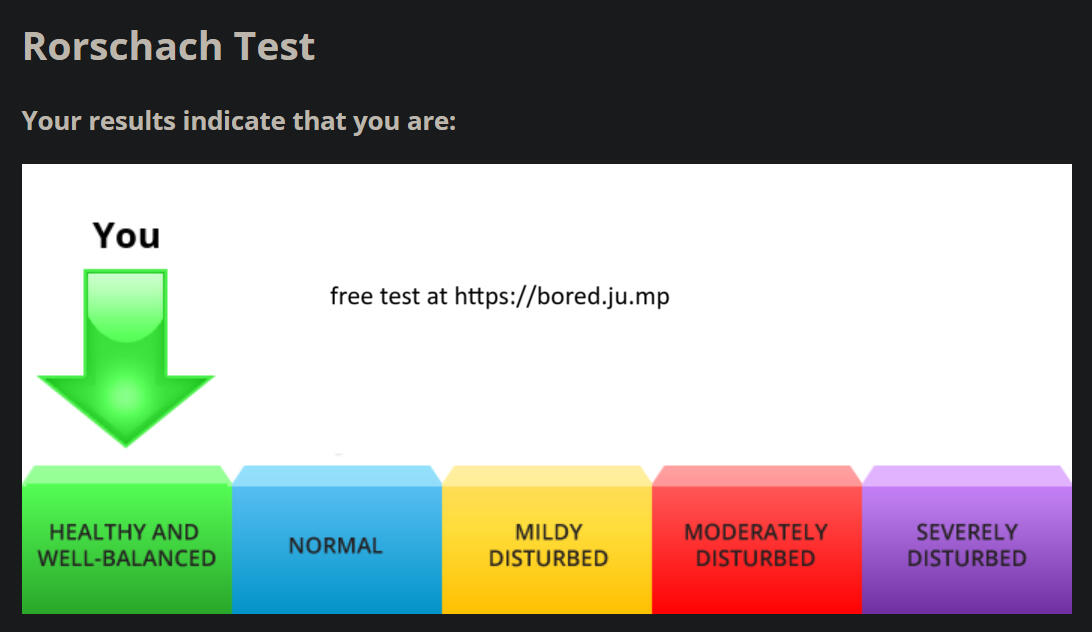The image size is (1092, 632).
Task: Select the green Healthy and Well-Balanced block
Action: (x=126, y=546)
